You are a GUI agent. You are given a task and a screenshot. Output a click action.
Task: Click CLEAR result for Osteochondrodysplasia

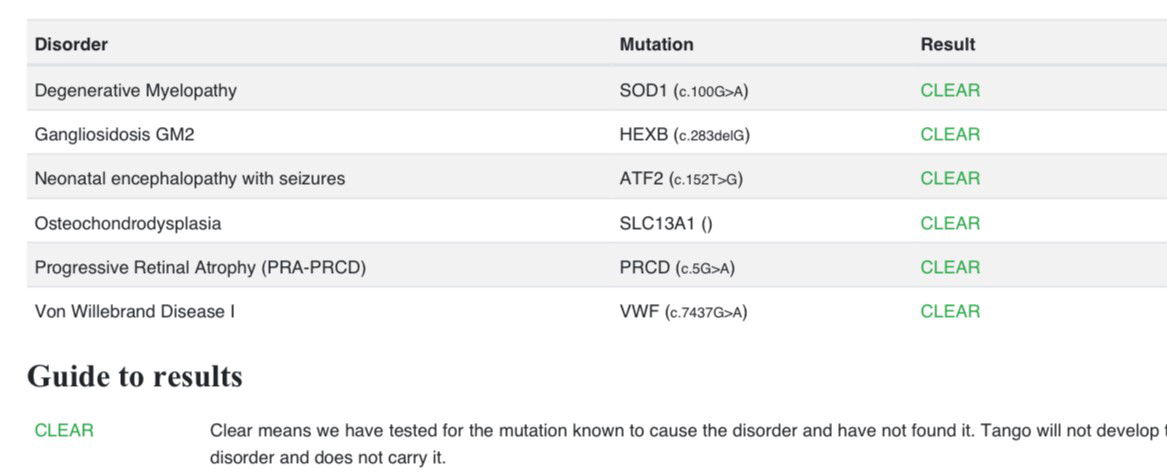[950, 223]
